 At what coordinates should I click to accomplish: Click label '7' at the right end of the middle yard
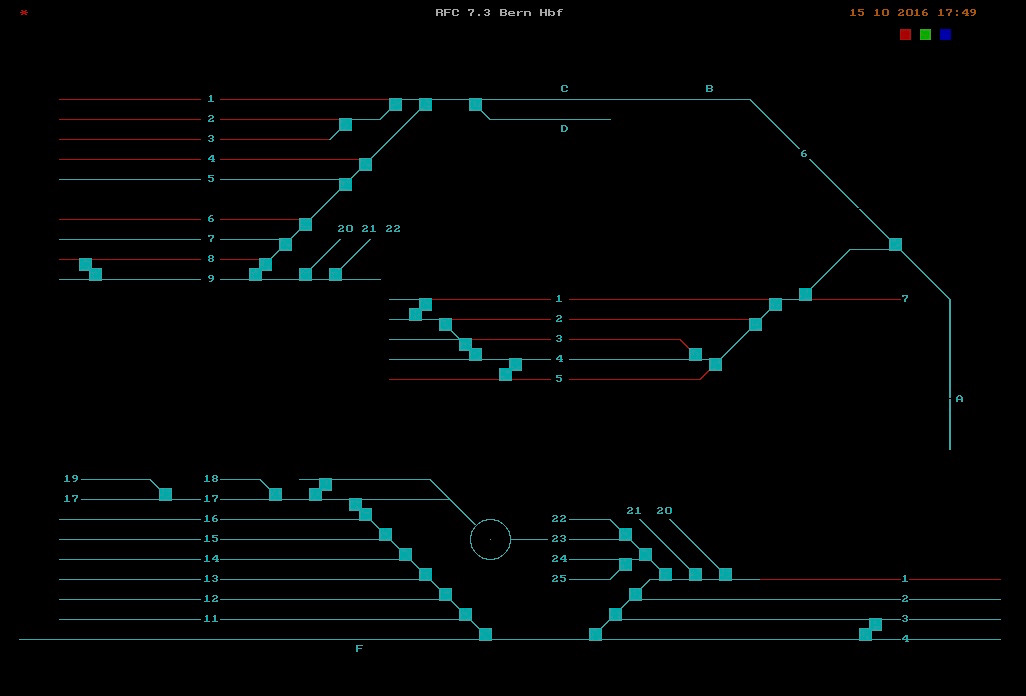(x=905, y=298)
